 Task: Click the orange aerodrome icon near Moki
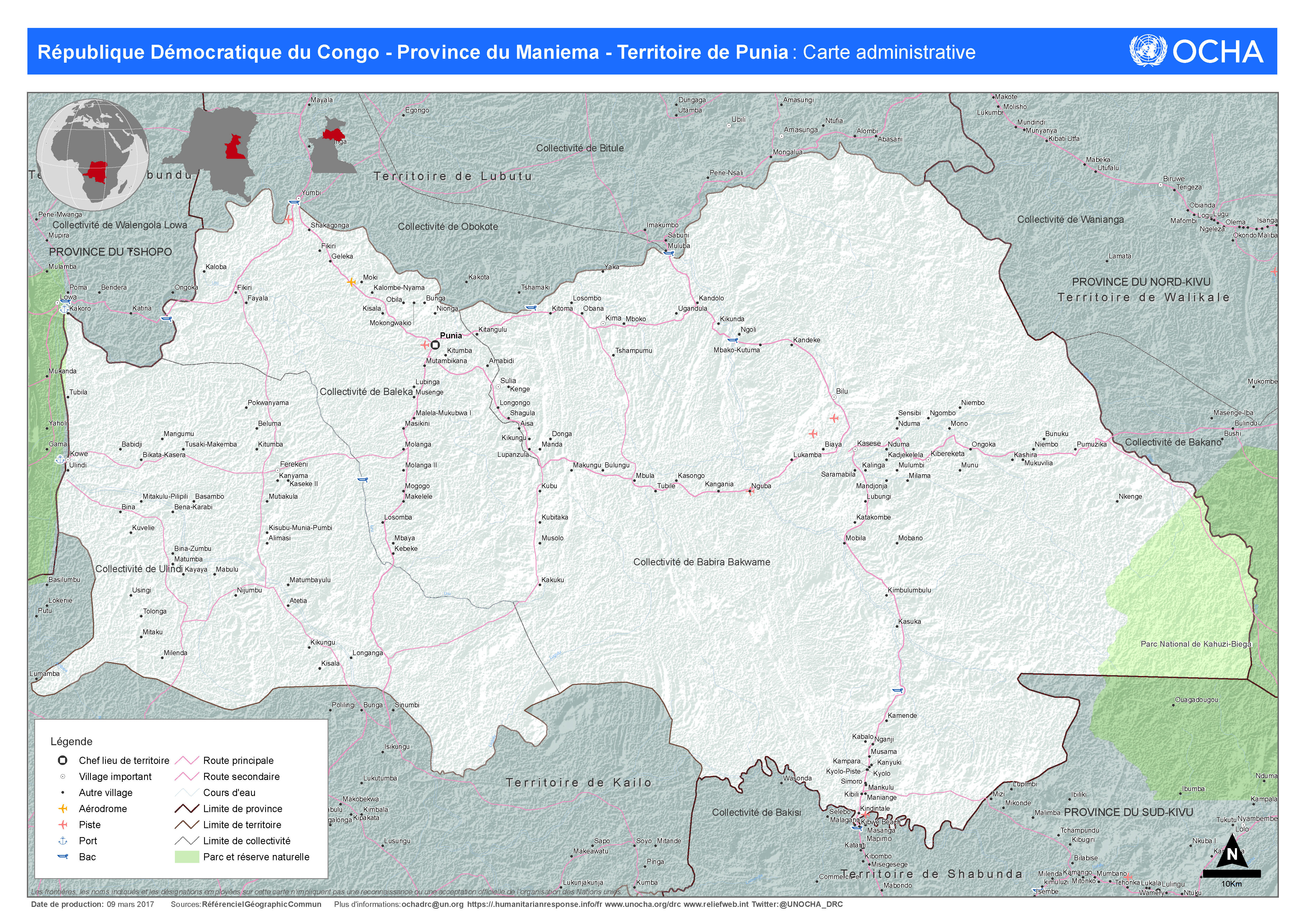click(x=351, y=282)
